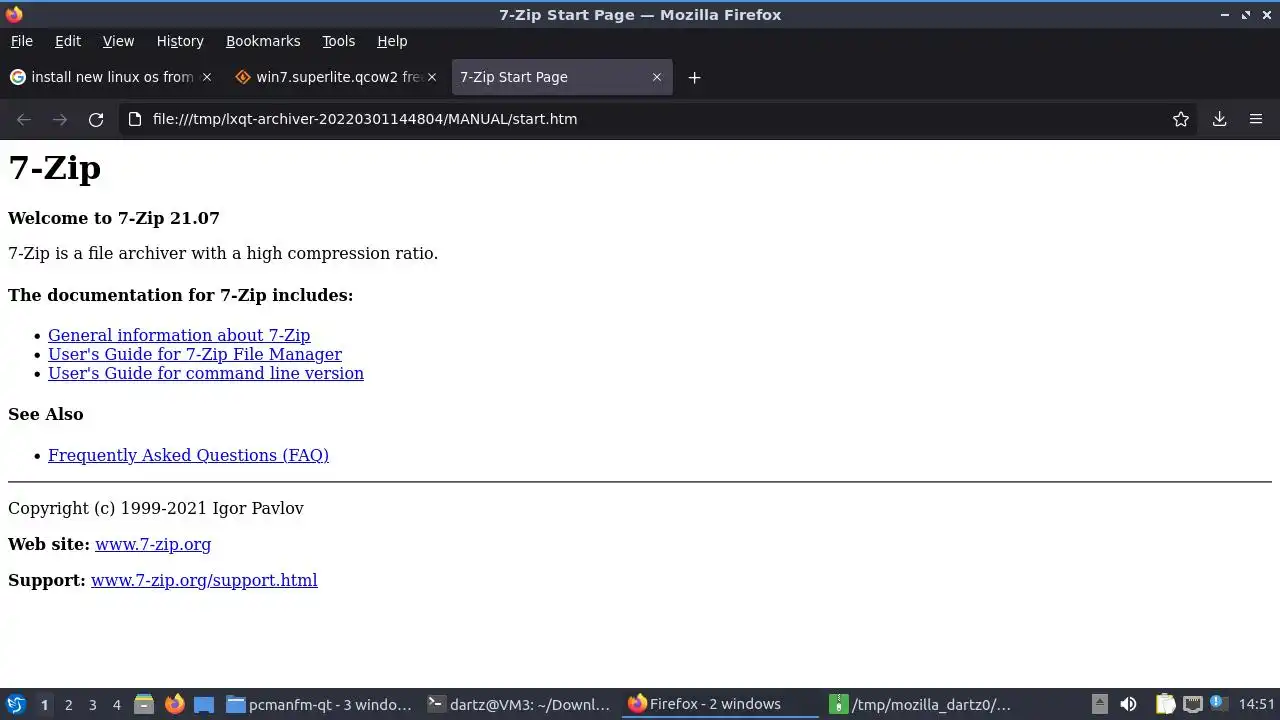Click the '7-Zip' page heading
Image resolution: width=1280 pixels, height=720 pixels.
(x=55, y=168)
